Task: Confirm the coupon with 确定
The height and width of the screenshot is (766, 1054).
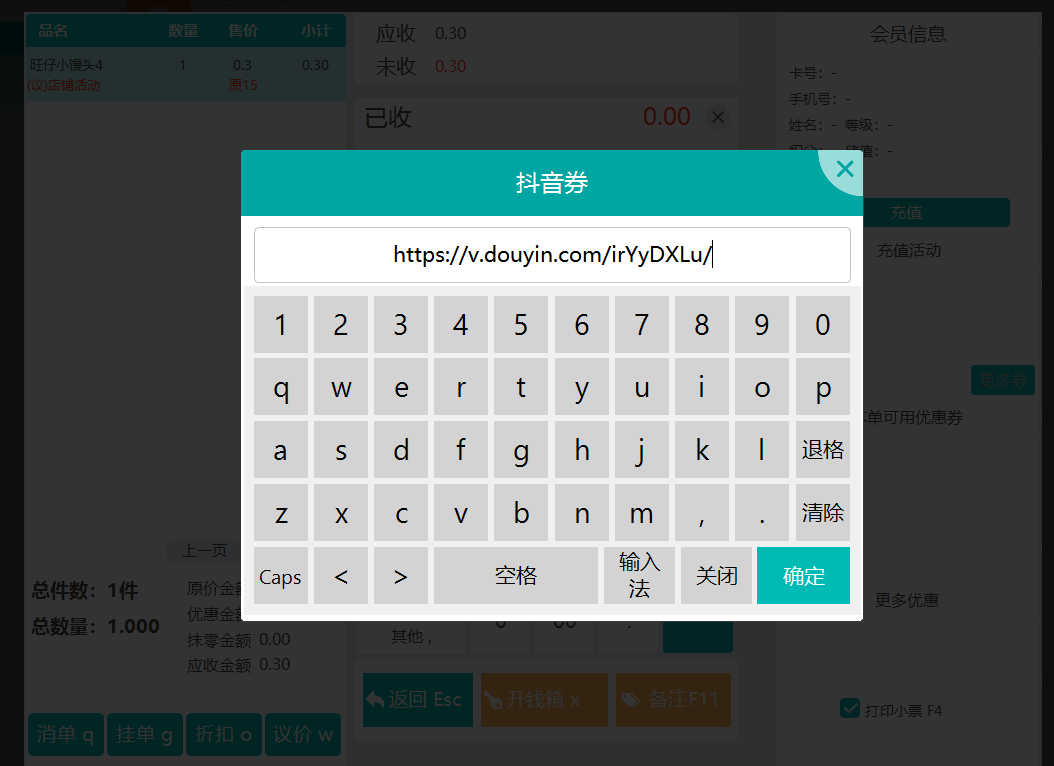Action: [x=803, y=576]
